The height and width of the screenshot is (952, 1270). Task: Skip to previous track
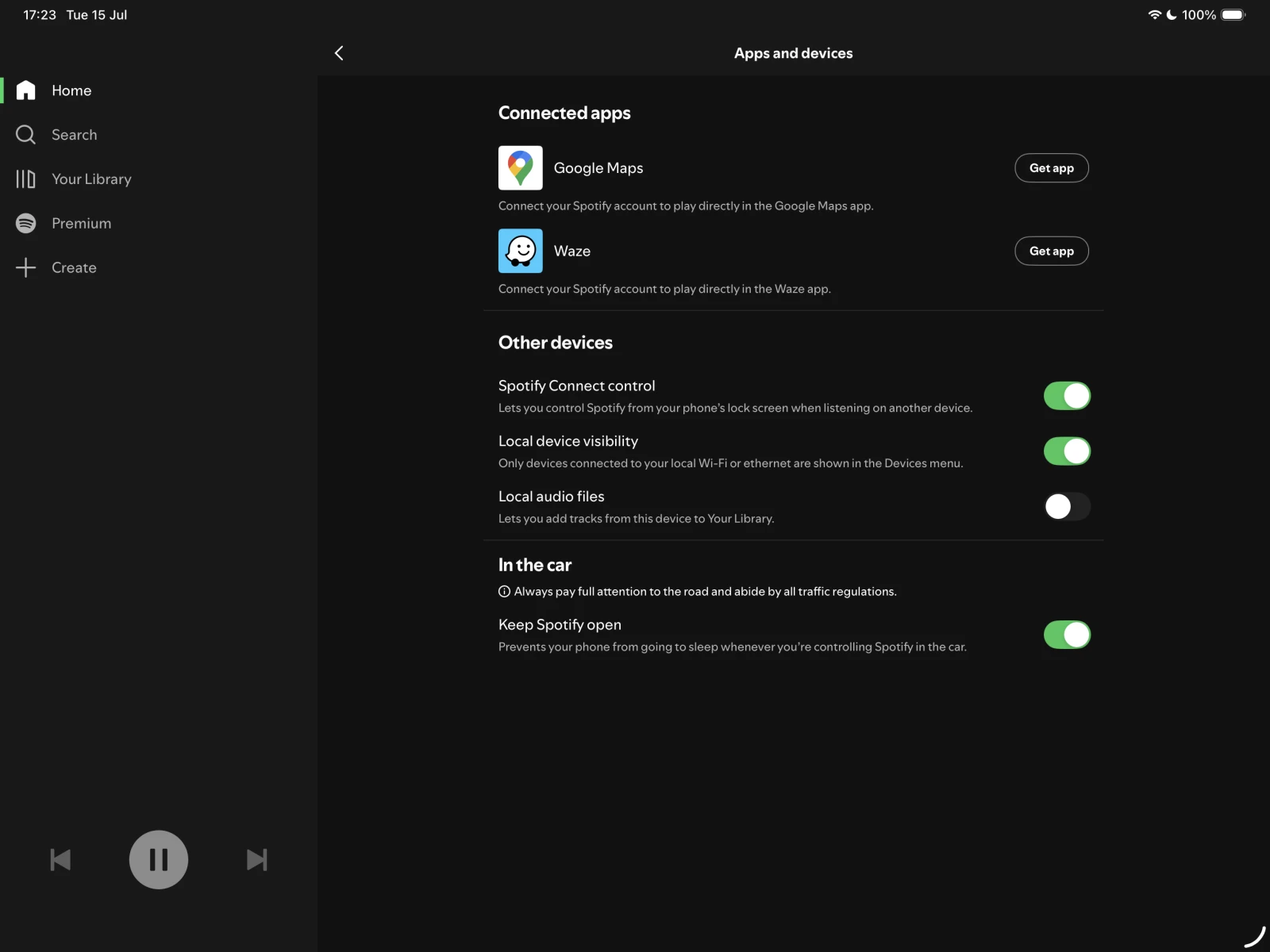[60, 860]
